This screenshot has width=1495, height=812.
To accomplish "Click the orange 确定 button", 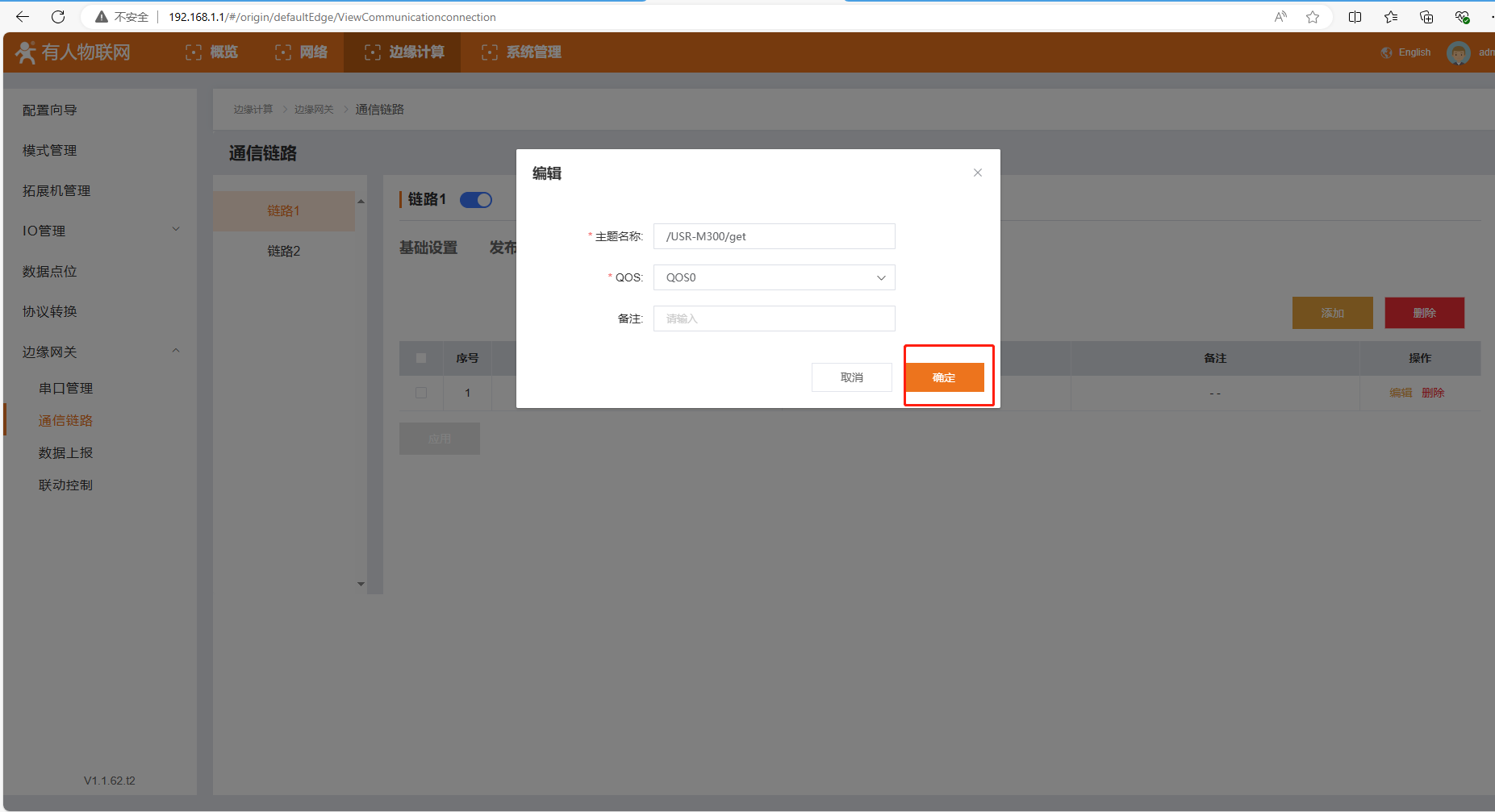I will 944,377.
